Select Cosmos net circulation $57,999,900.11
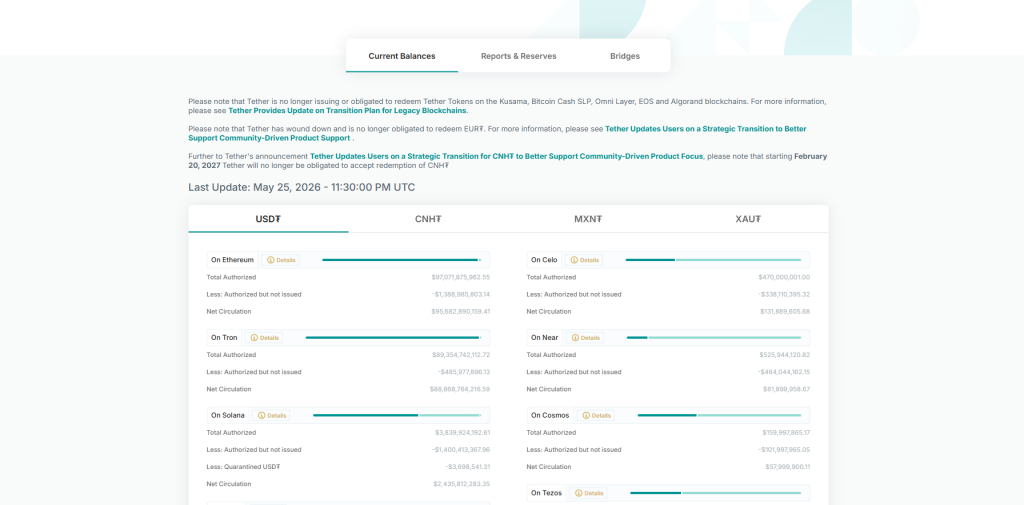 pyautogui.click(x=788, y=467)
